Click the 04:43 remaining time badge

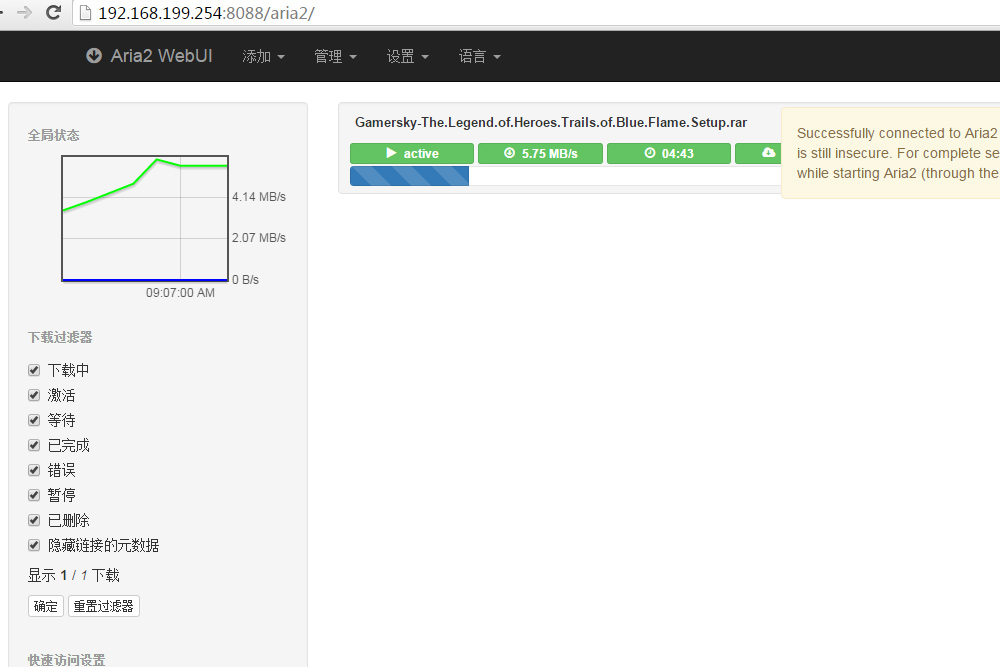click(669, 153)
